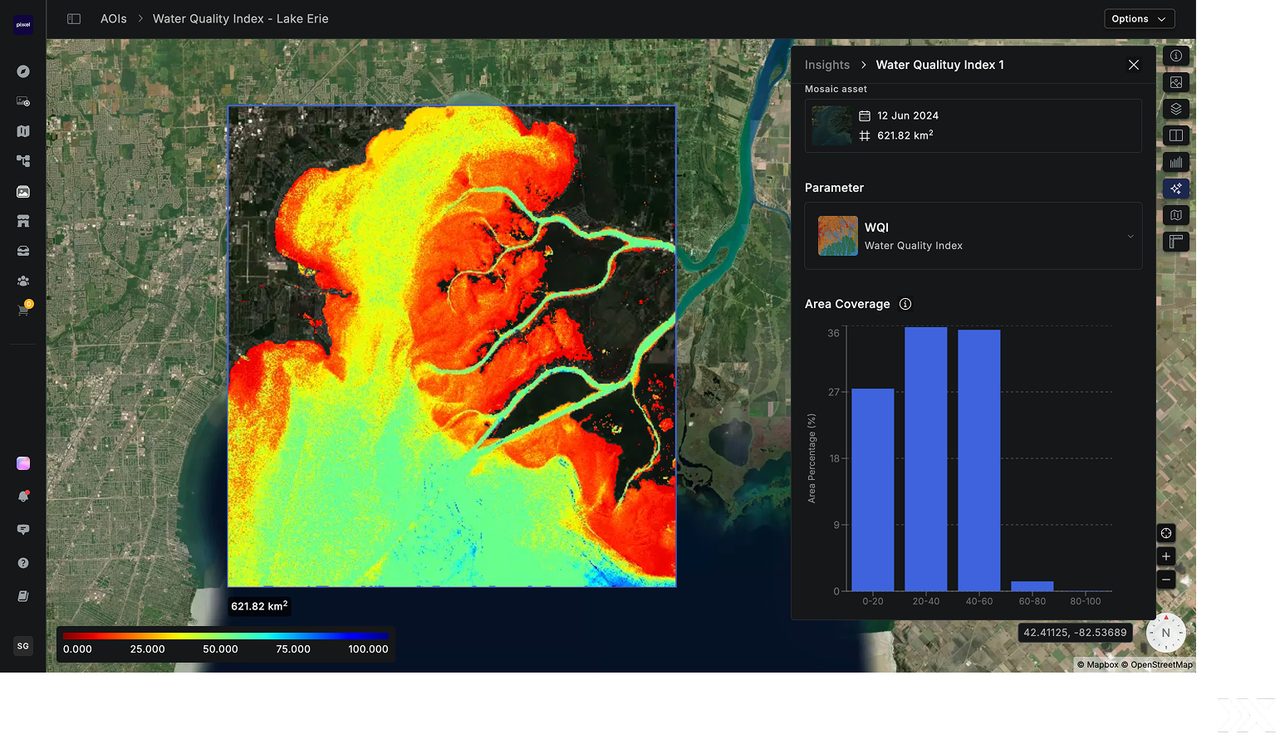Reset north using the compass control
This screenshot has height=739, width=1280.
(1166, 633)
